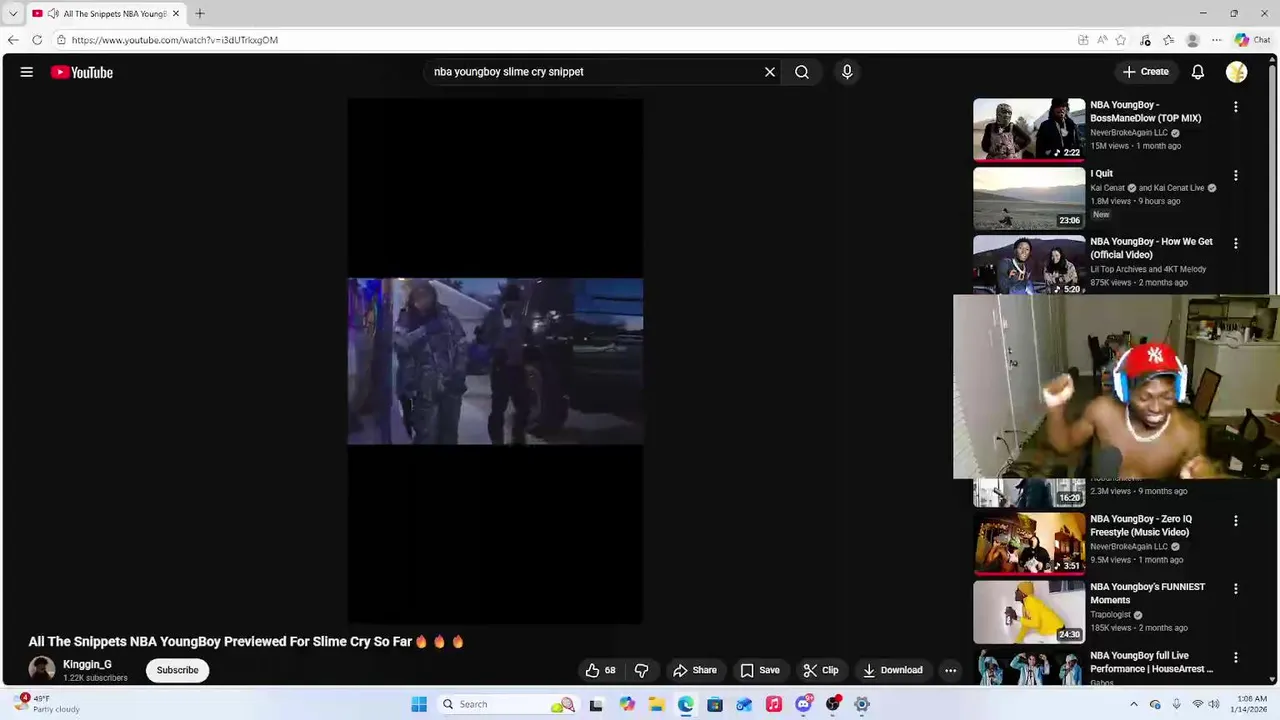This screenshot has height=720, width=1280.
Task: Open Zero IQ Freestyle video thumbnail
Action: tap(1029, 544)
